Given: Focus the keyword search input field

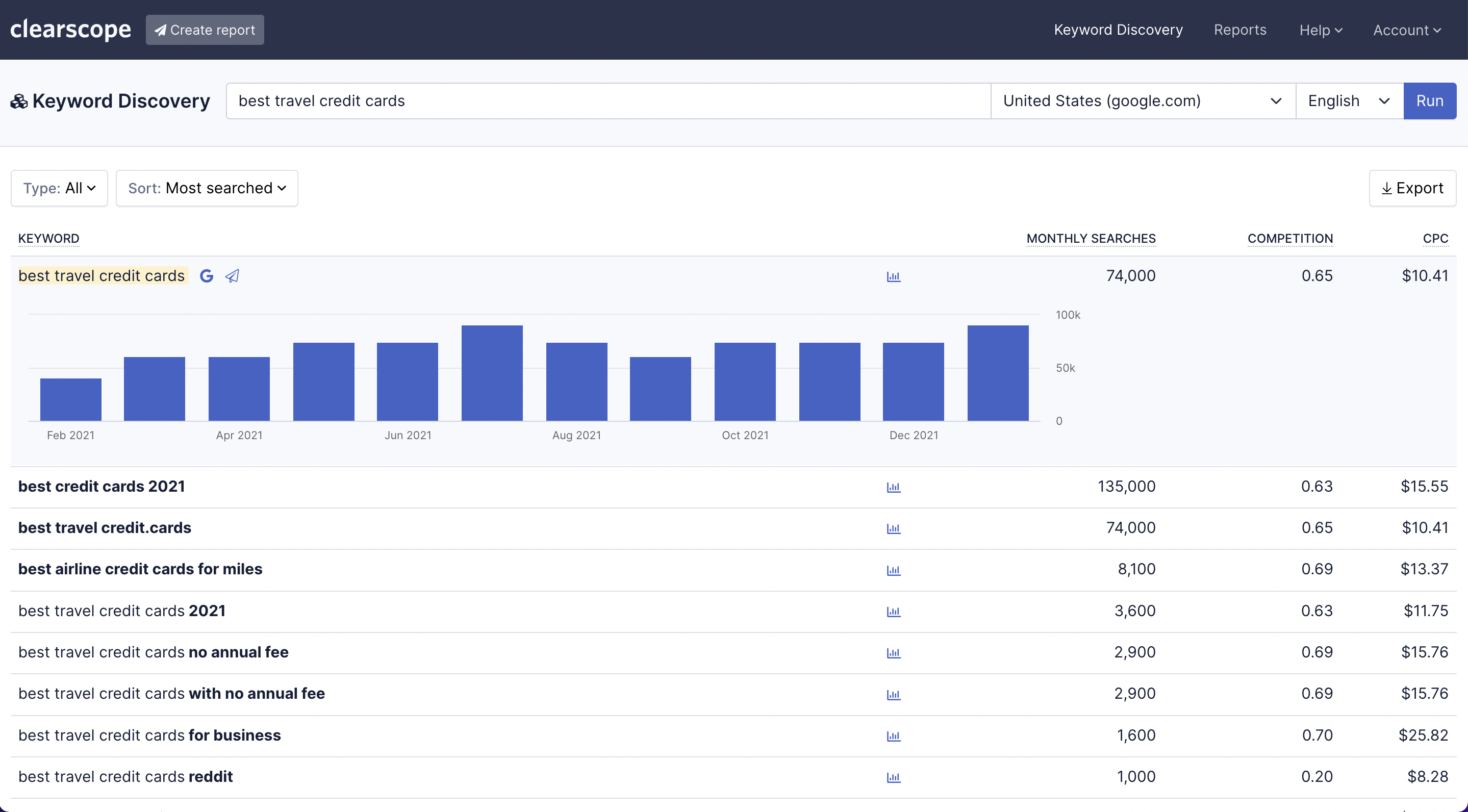Looking at the screenshot, I should pos(608,101).
